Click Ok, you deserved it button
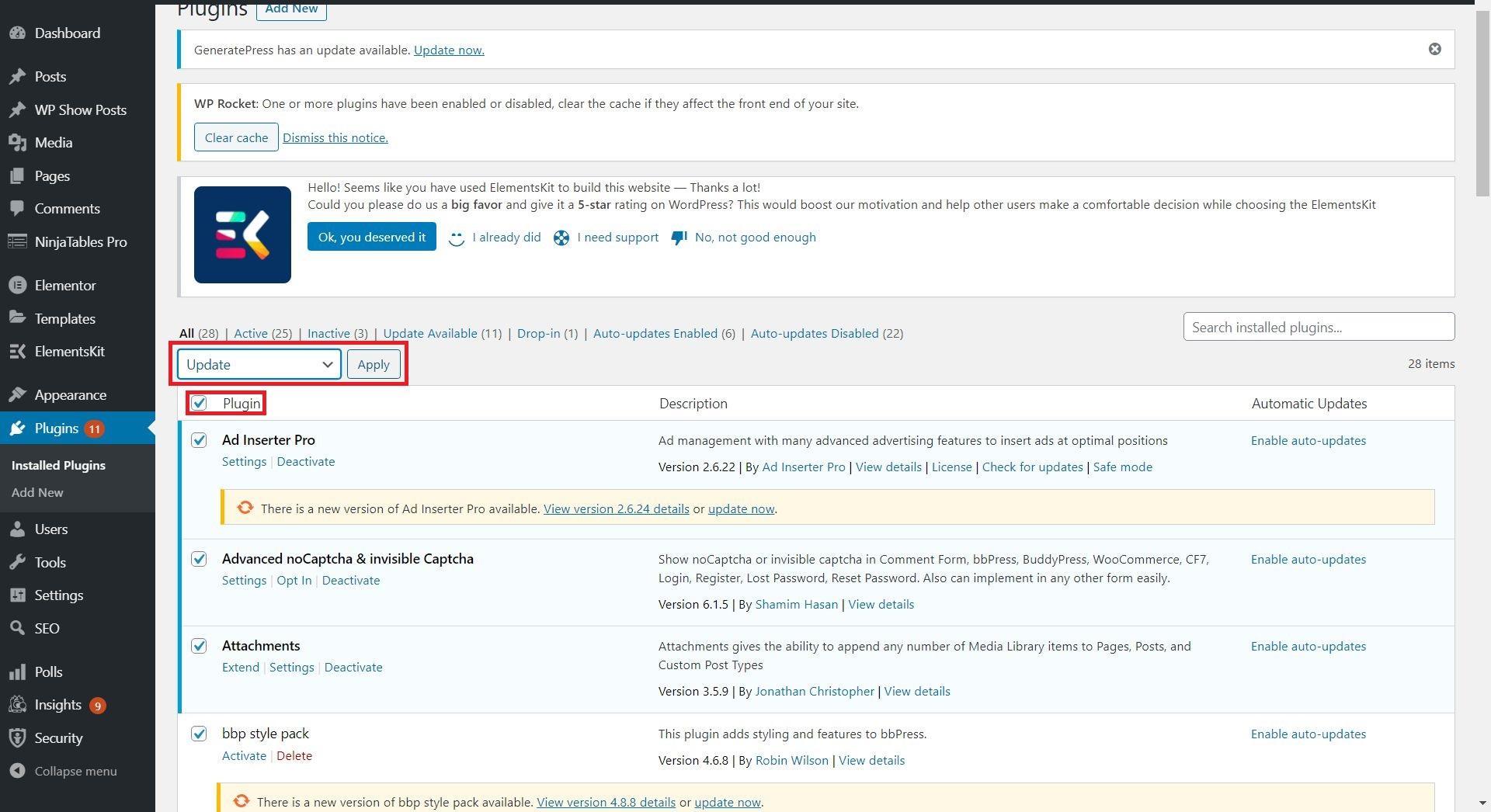The width and height of the screenshot is (1491, 812). pyautogui.click(x=372, y=237)
